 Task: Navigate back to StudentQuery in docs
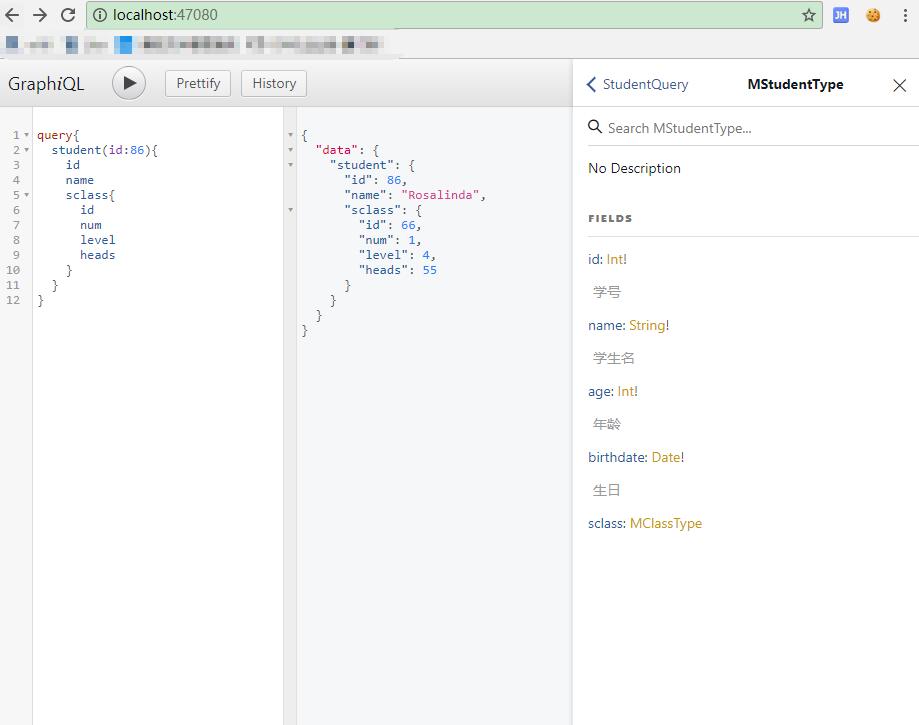click(645, 85)
